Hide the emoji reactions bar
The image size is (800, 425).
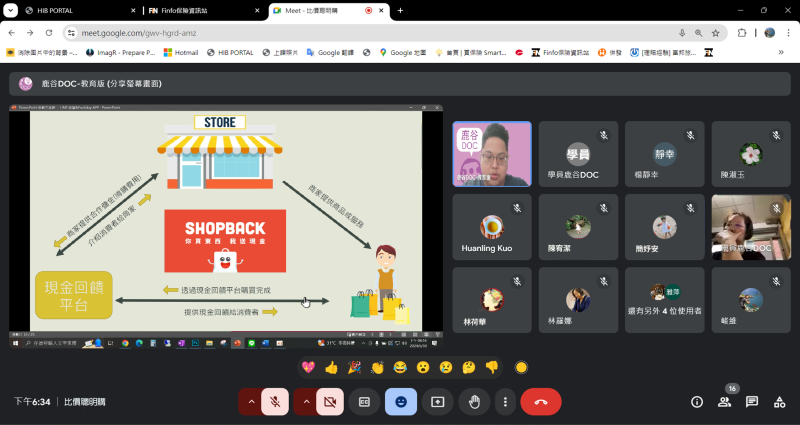pyautogui.click(x=401, y=402)
